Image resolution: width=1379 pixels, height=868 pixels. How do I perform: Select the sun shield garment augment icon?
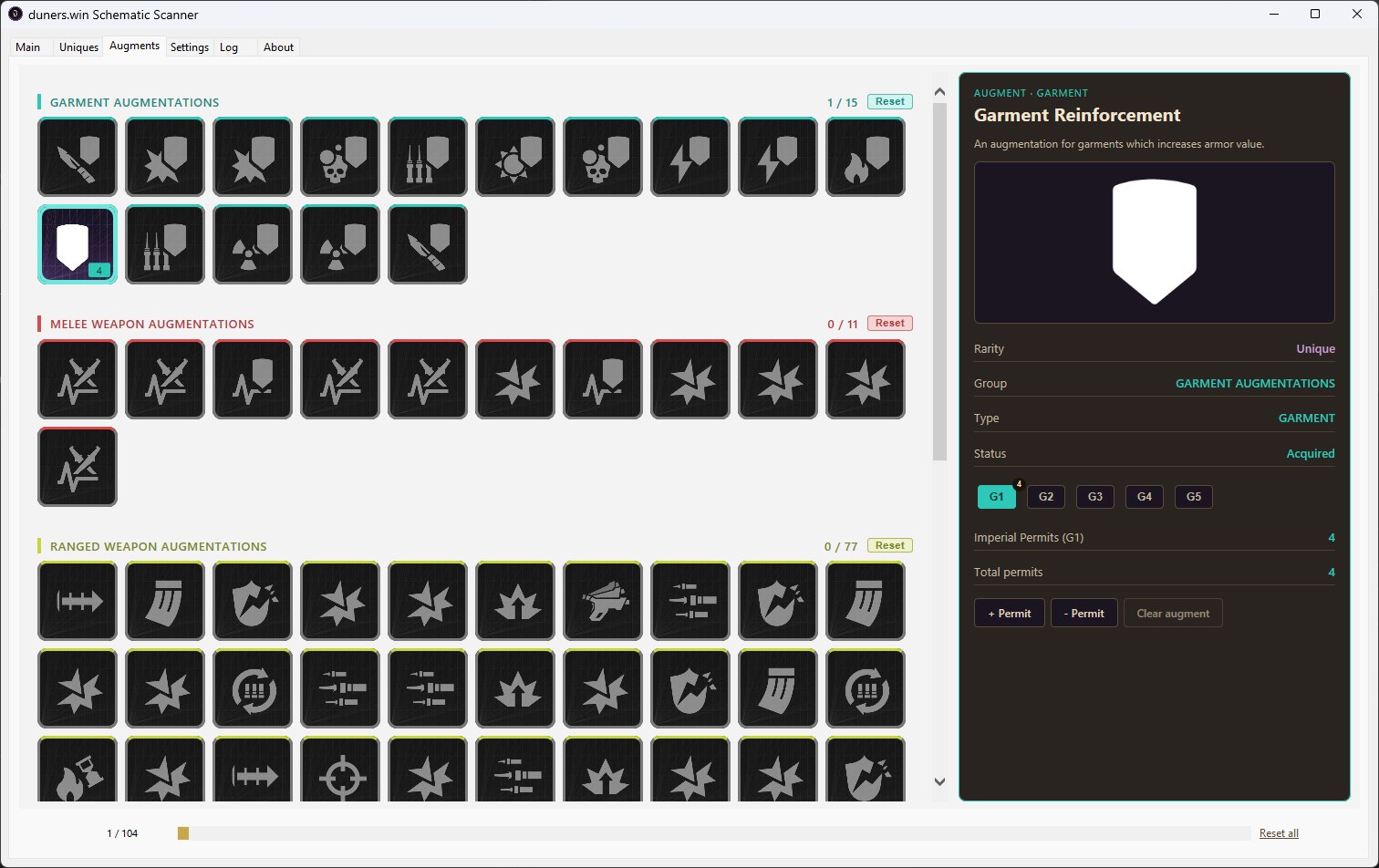click(515, 157)
